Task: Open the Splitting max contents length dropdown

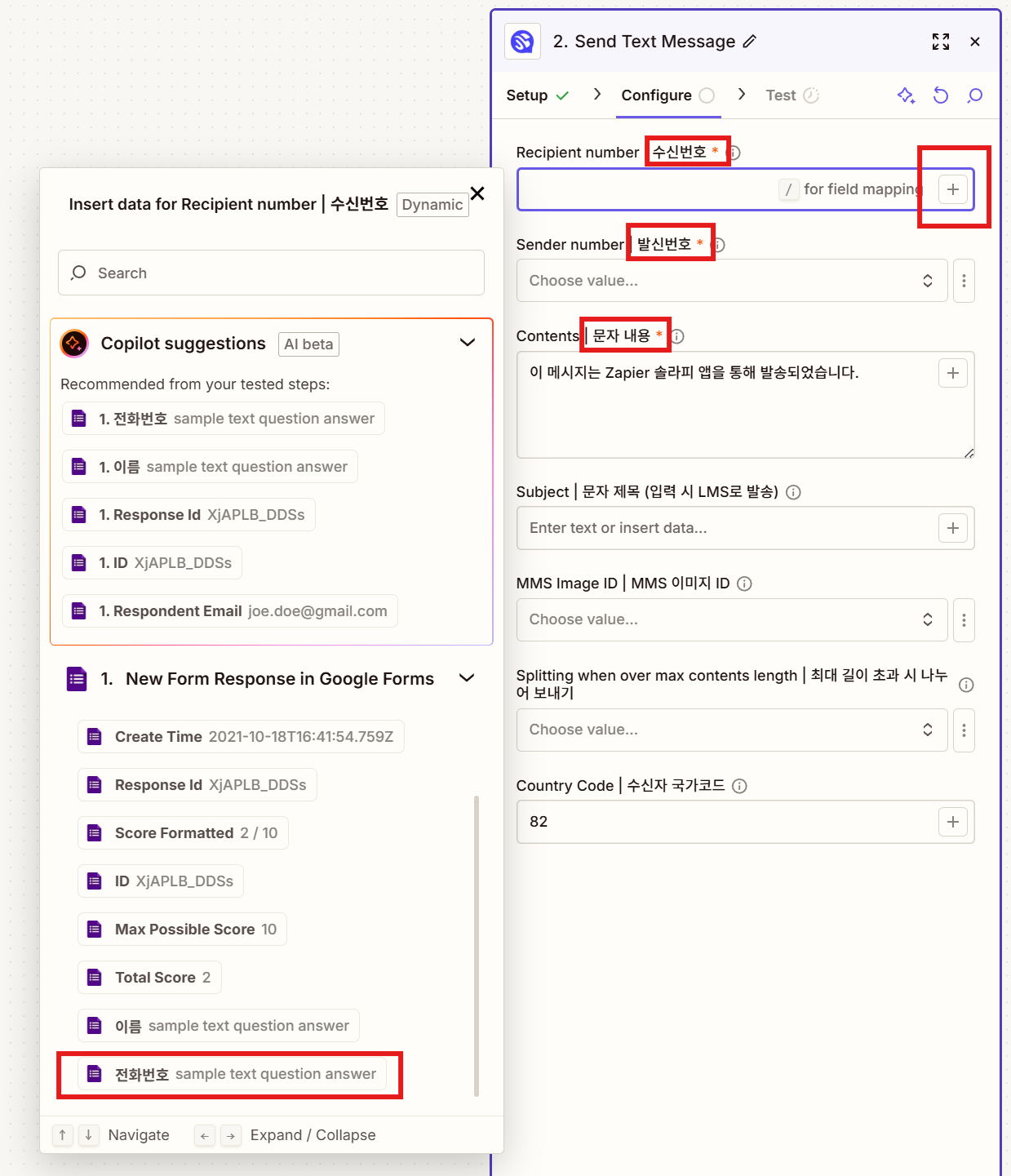Action: point(731,730)
